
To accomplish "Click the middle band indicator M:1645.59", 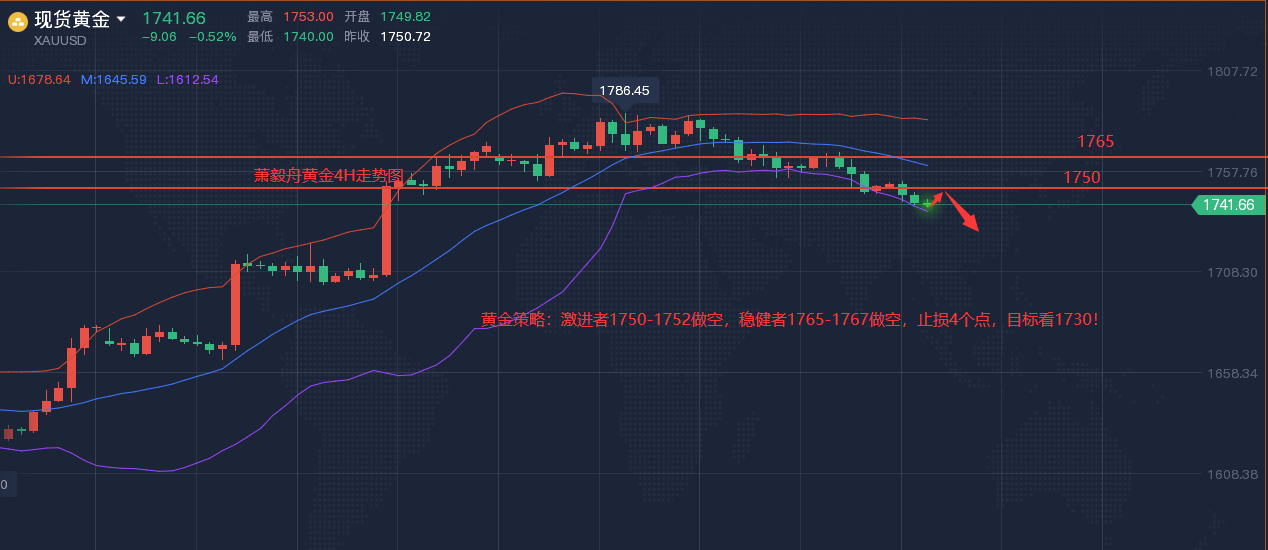I will pyautogui.click(x=114, y=79).
